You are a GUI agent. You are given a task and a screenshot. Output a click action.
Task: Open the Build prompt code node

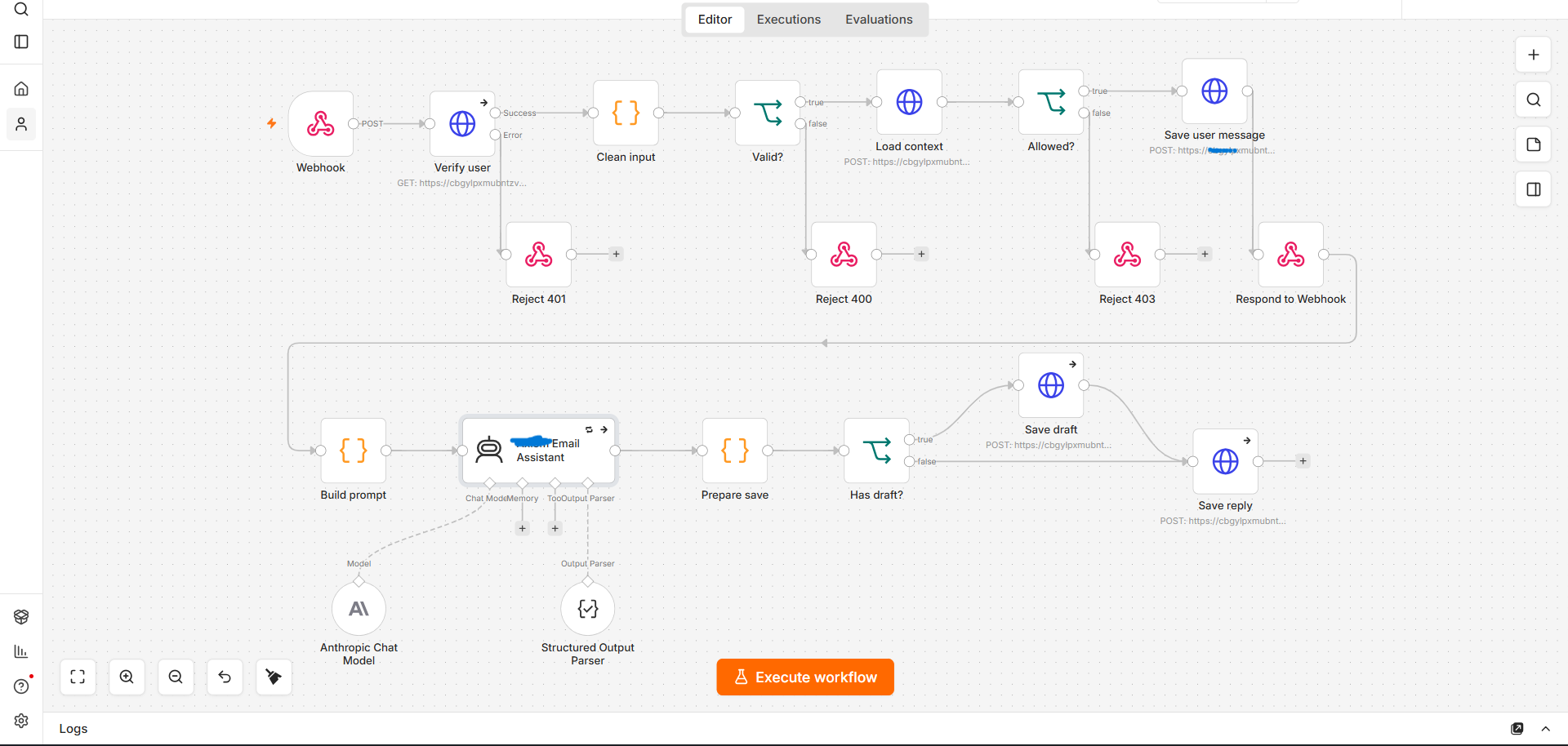click(354, 451)
